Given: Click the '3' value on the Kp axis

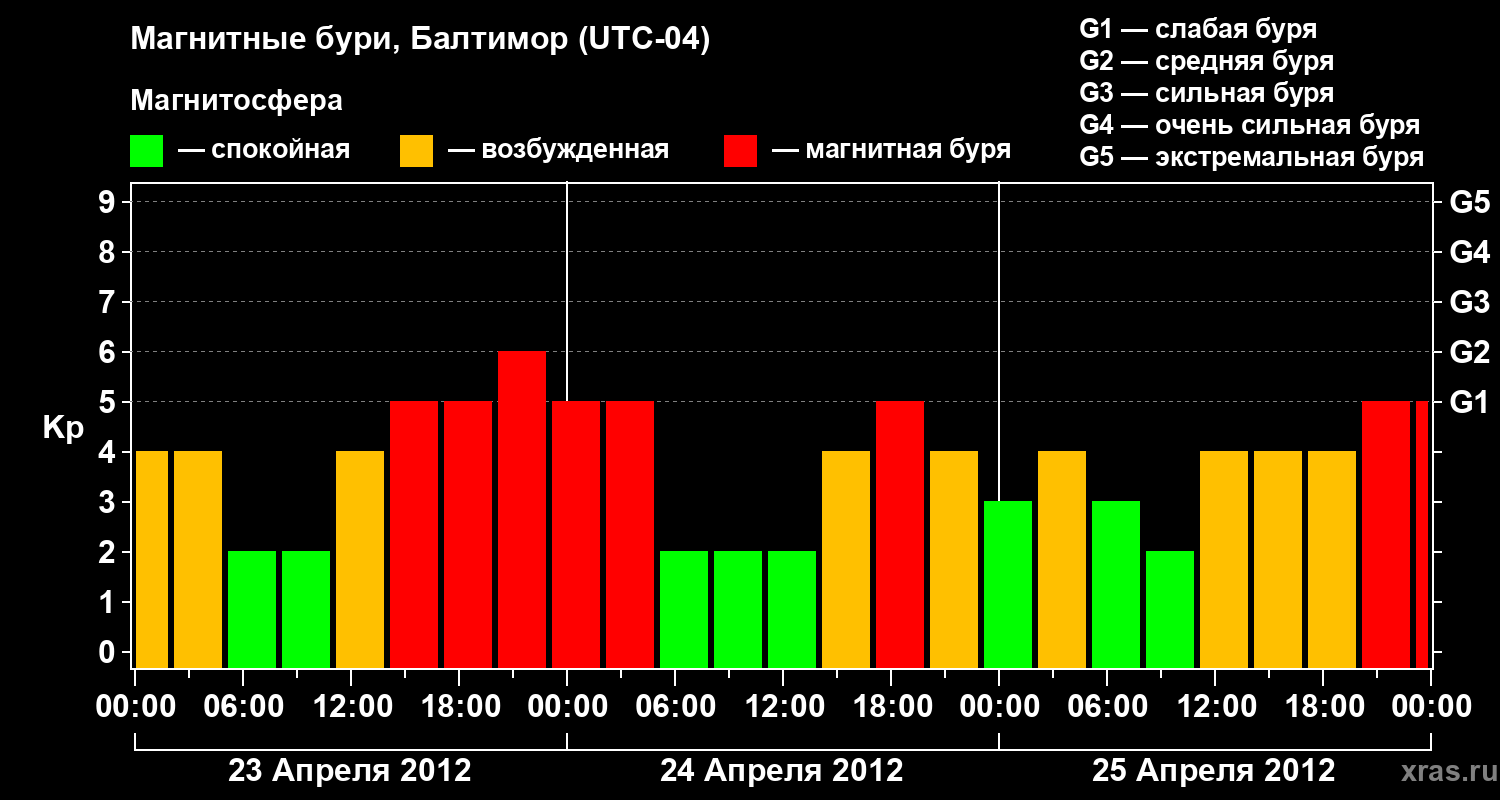Looking at the screenshot, I should point(109,502).
